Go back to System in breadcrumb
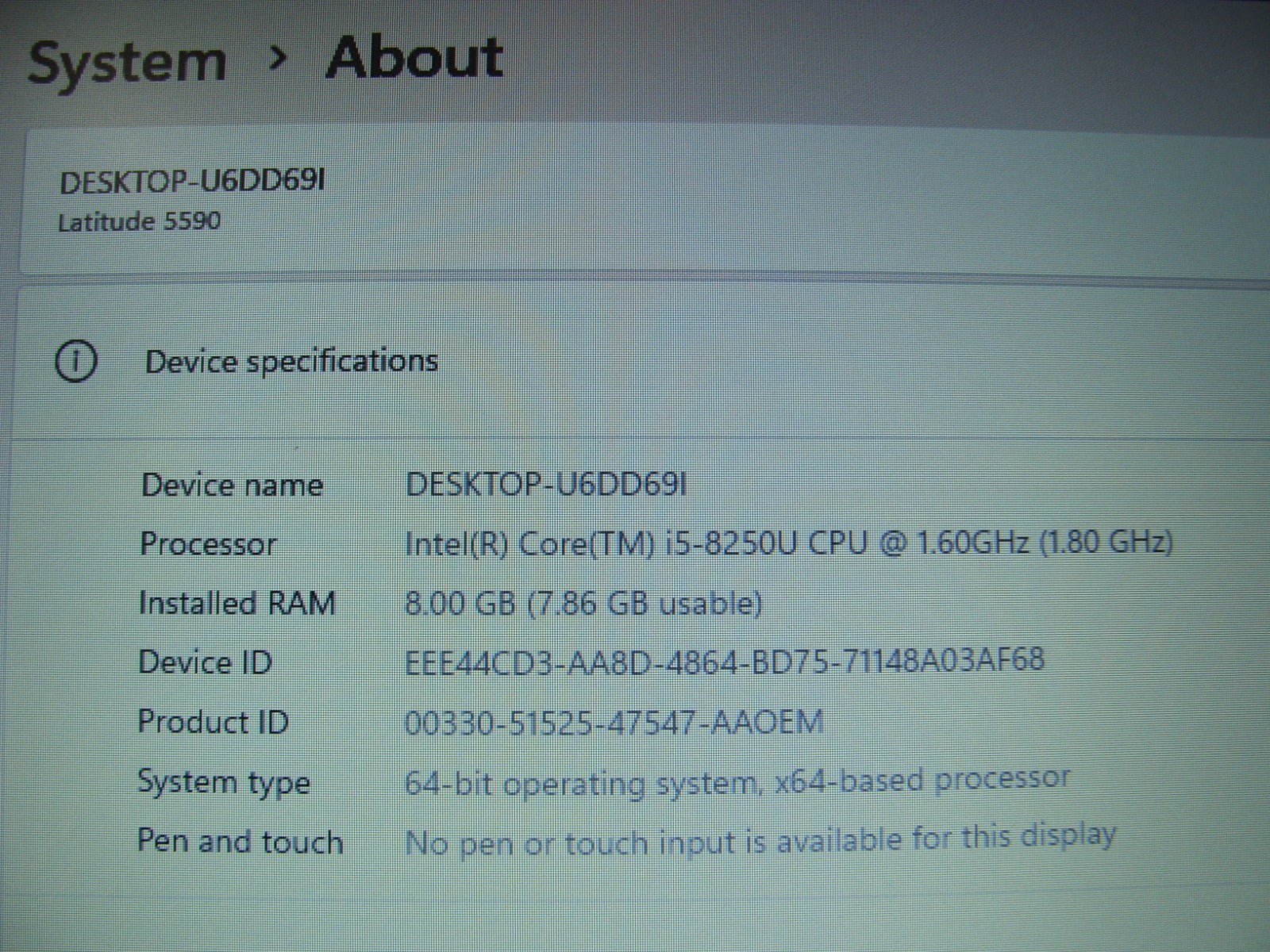Screen dimensions: 1270x952 pyautogui.click(x=127, y=62)
